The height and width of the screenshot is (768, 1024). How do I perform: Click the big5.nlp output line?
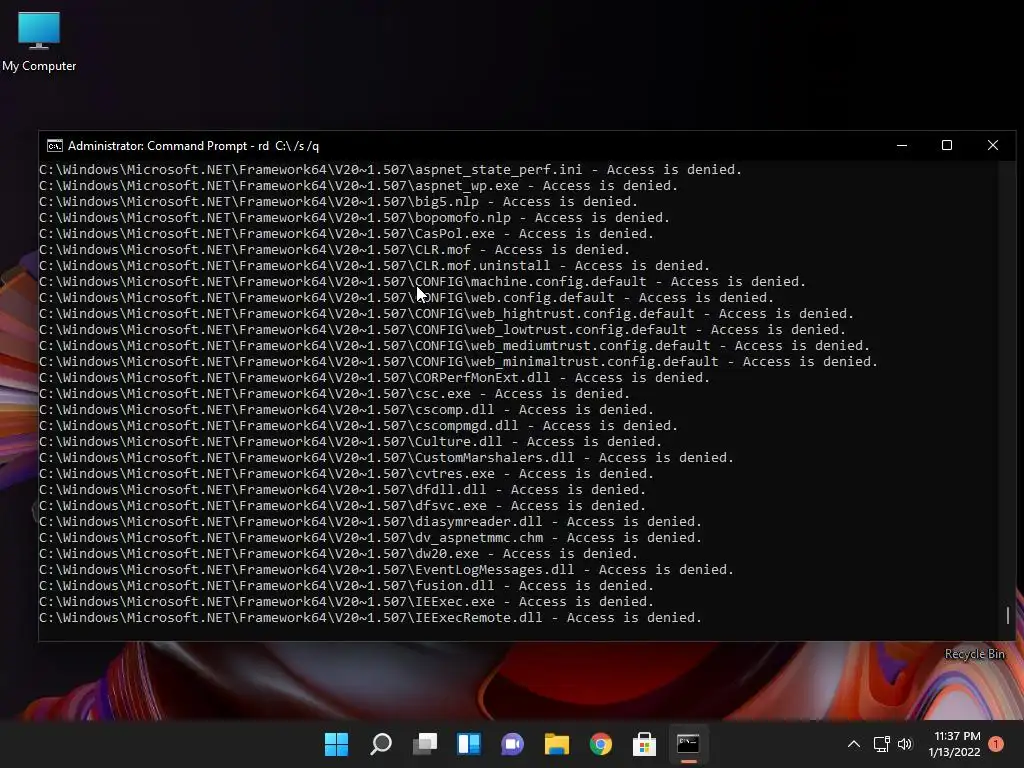pos(338,202)
